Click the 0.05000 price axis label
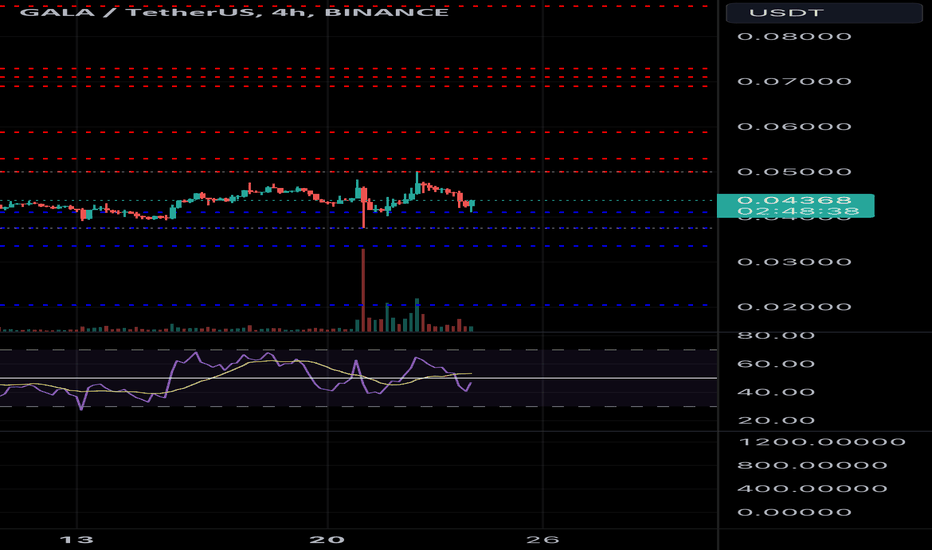Viewport: 932px width, 550px height. [794, 172]
